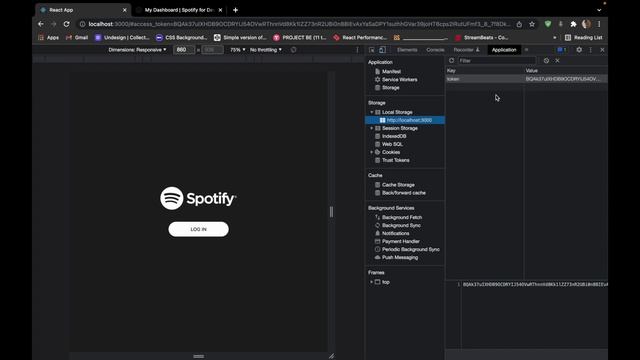640x360 pixels.
Task: Switch to the Recorder panel tab
Action: tap(467, 50)
